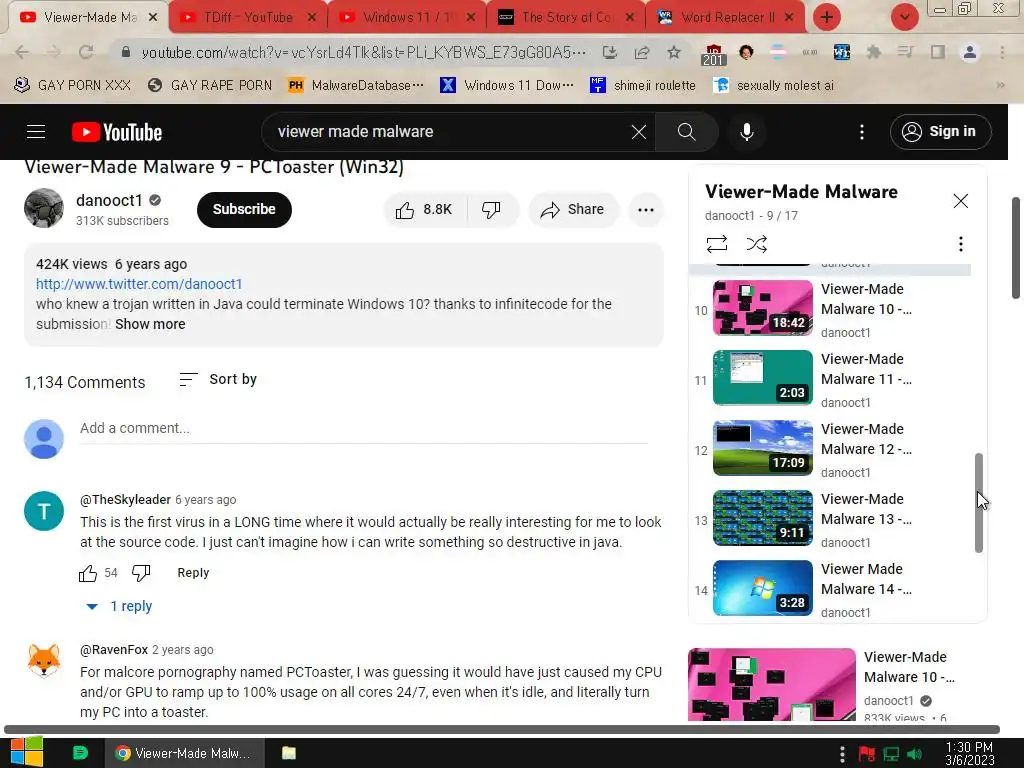This screenshot has height=768, width=1024.
Task: Click the install/download icon in address bar
Action: (609, 52)
